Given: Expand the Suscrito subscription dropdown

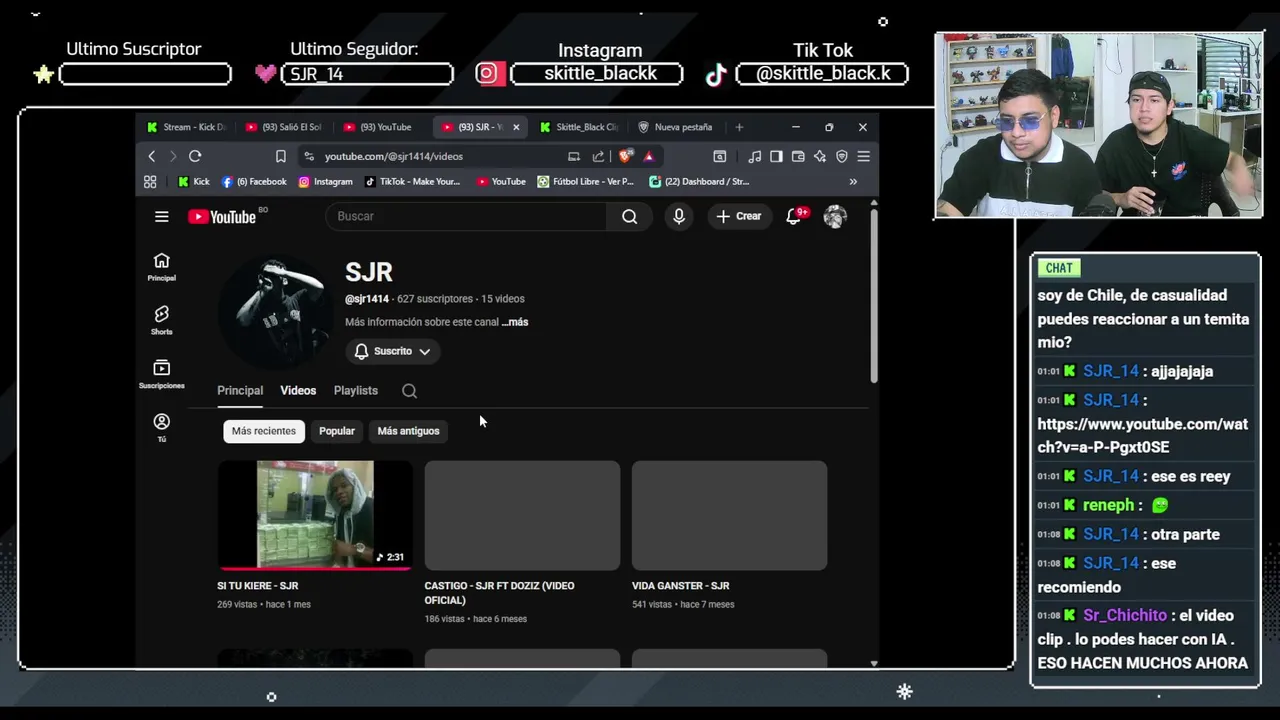Looking at the screenshot, I should pos(392,351).
